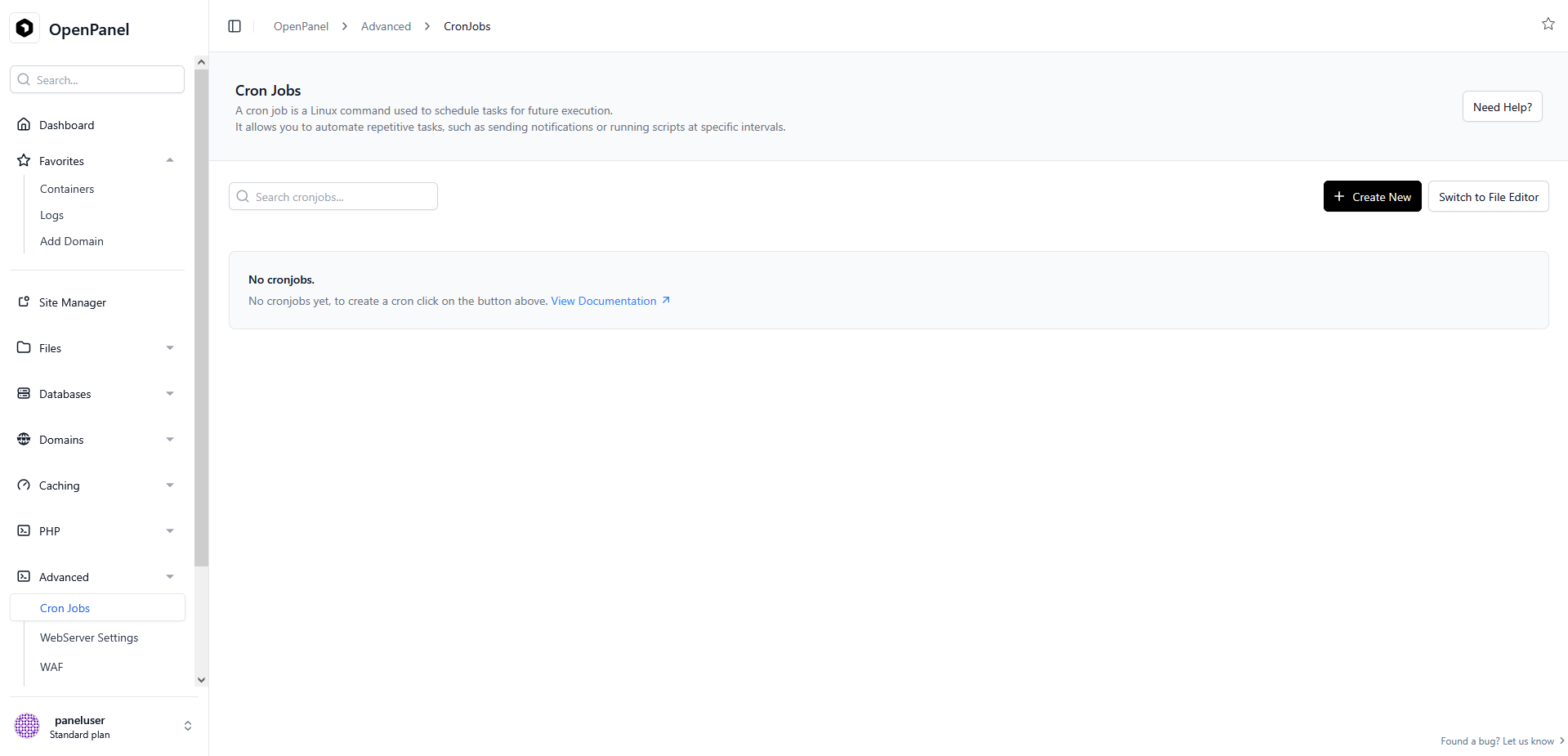Viewport: 1568px width, 756px height.
Task: Click the 'No cronjobs.' heading text
Action: (281, 280)
